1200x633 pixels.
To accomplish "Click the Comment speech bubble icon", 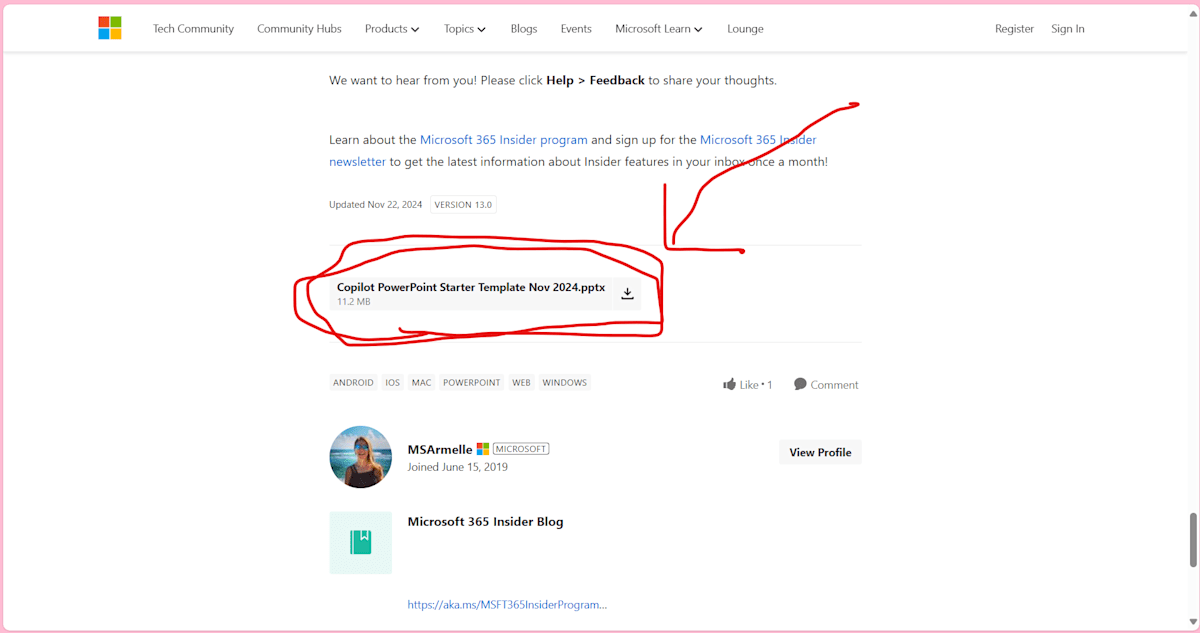I will click(x=800, y=384).
